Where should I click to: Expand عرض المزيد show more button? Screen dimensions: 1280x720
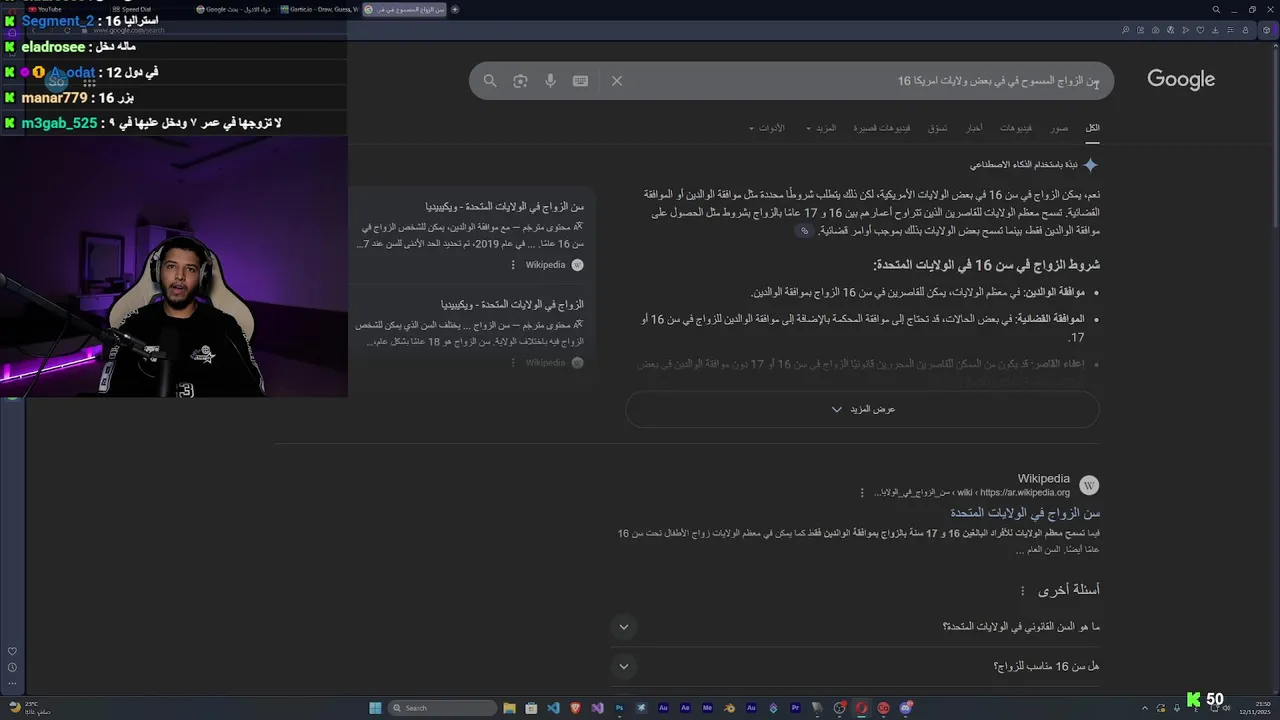coord(863,409)
